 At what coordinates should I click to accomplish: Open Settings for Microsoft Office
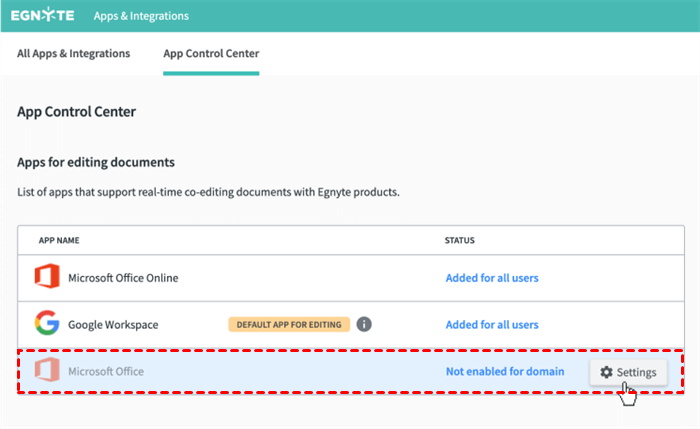tap(628, 372)
